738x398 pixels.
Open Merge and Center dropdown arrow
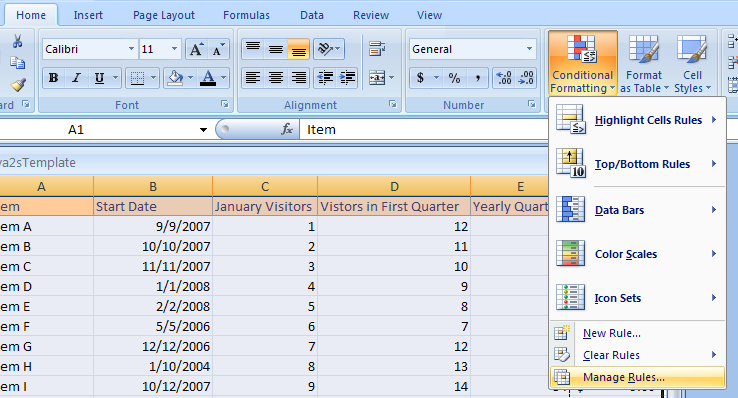[392, 78]
